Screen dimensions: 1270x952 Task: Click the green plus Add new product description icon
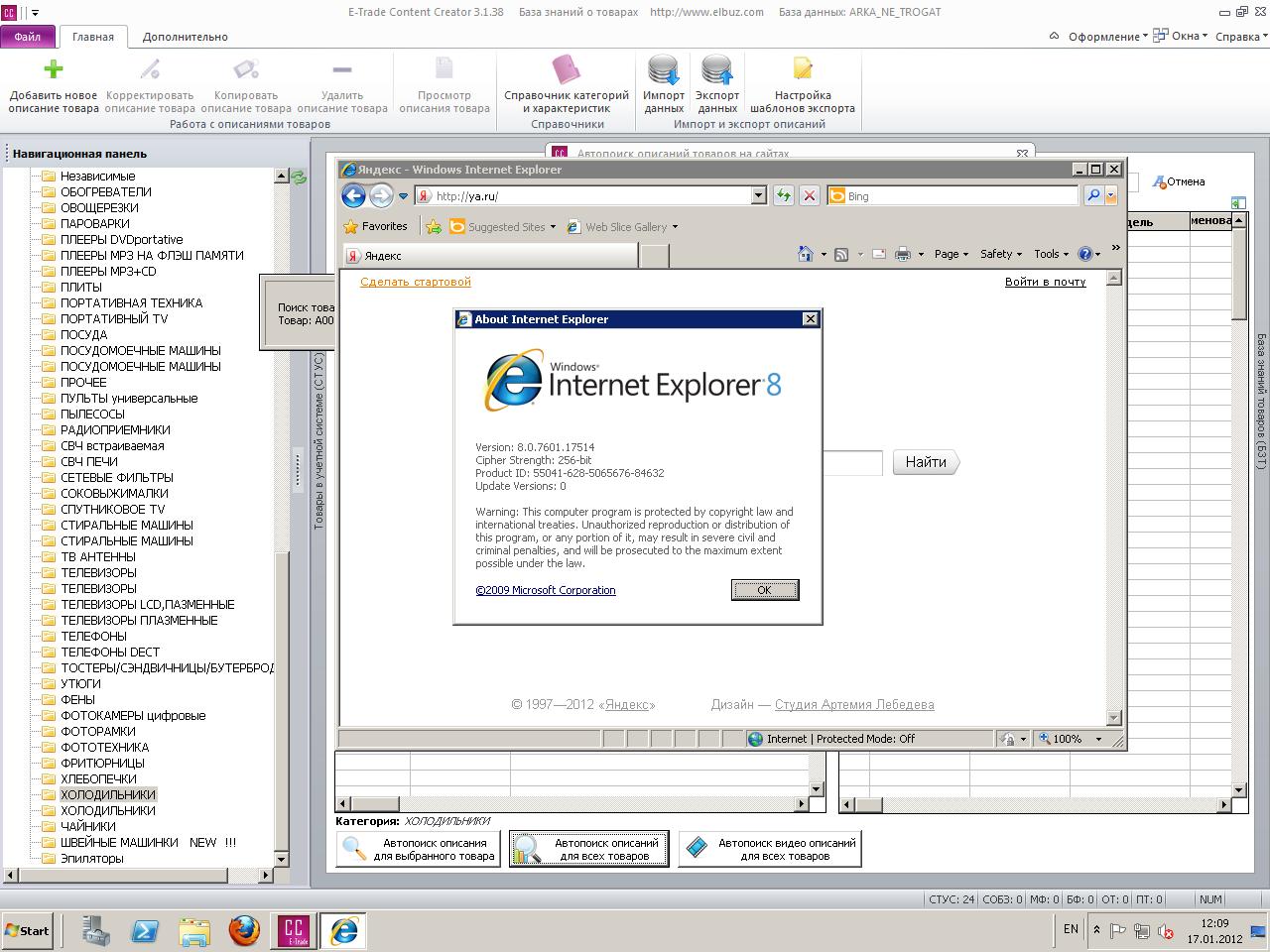click(54, 68)
